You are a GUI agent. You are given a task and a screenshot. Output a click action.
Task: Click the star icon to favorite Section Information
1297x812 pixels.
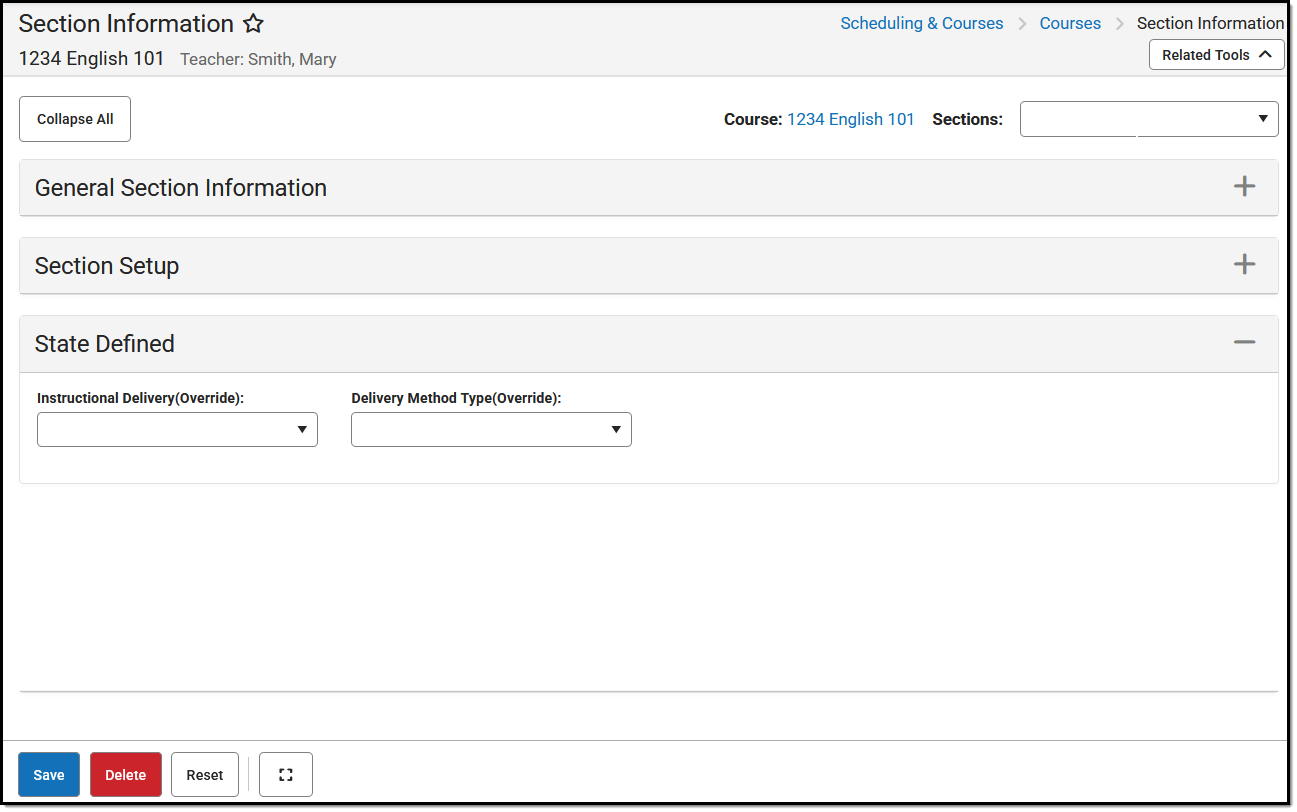pyautogui.click(x=253, y=23)
